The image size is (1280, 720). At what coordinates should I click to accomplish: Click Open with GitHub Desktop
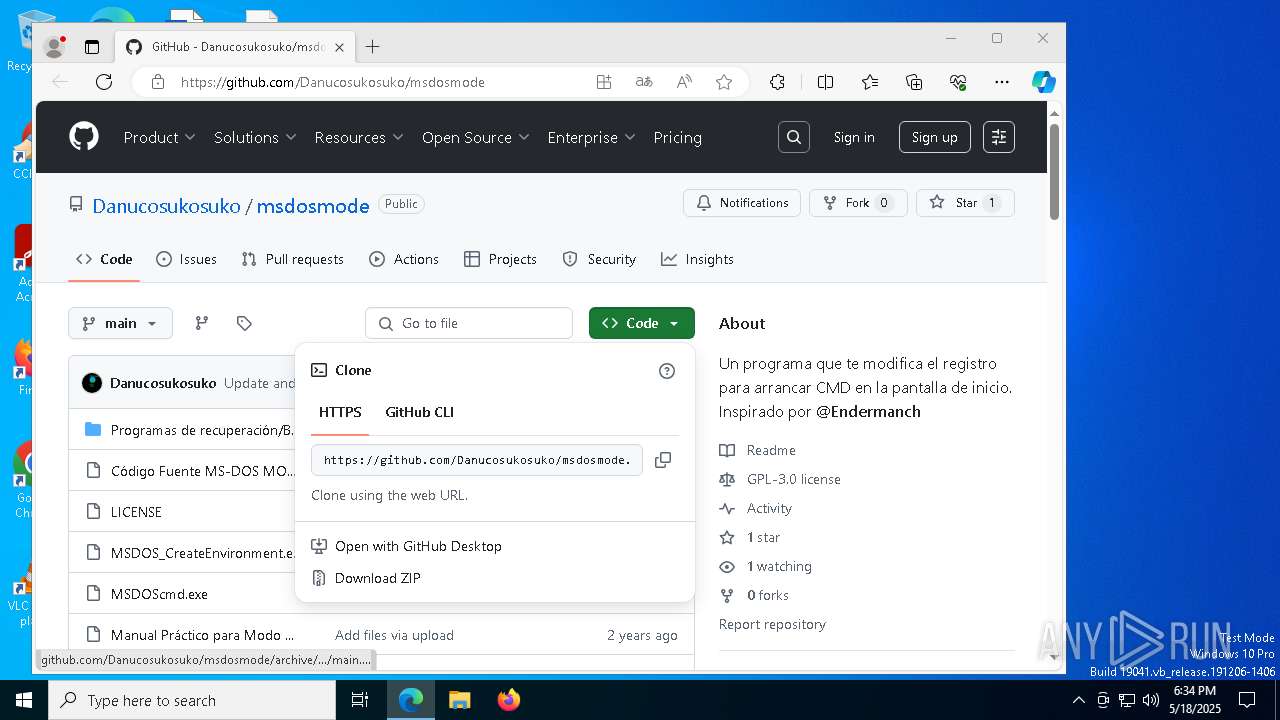418,546
